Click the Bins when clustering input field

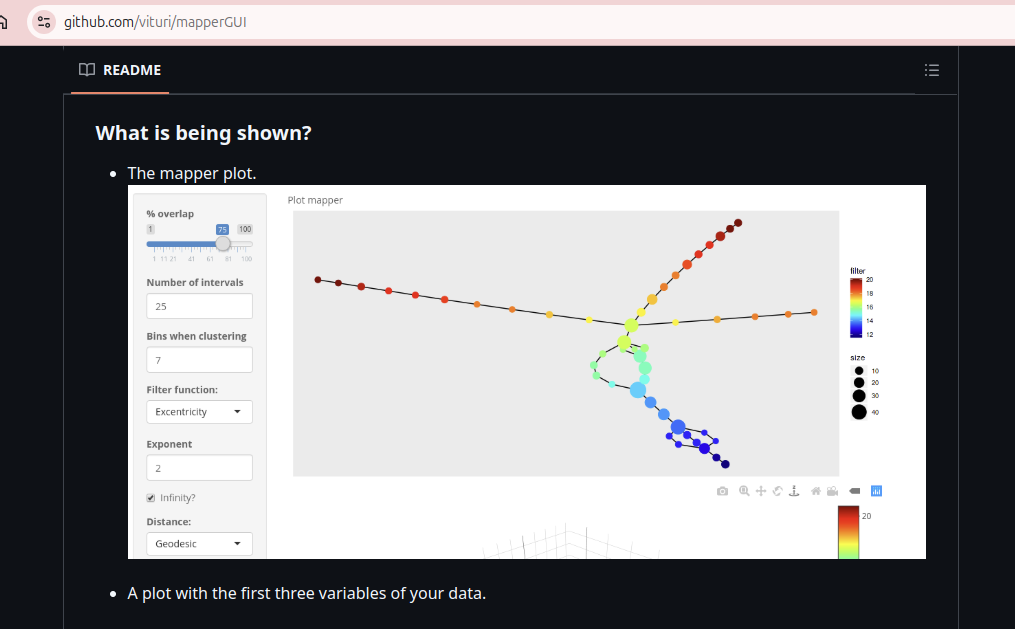(x=199, y=360)
